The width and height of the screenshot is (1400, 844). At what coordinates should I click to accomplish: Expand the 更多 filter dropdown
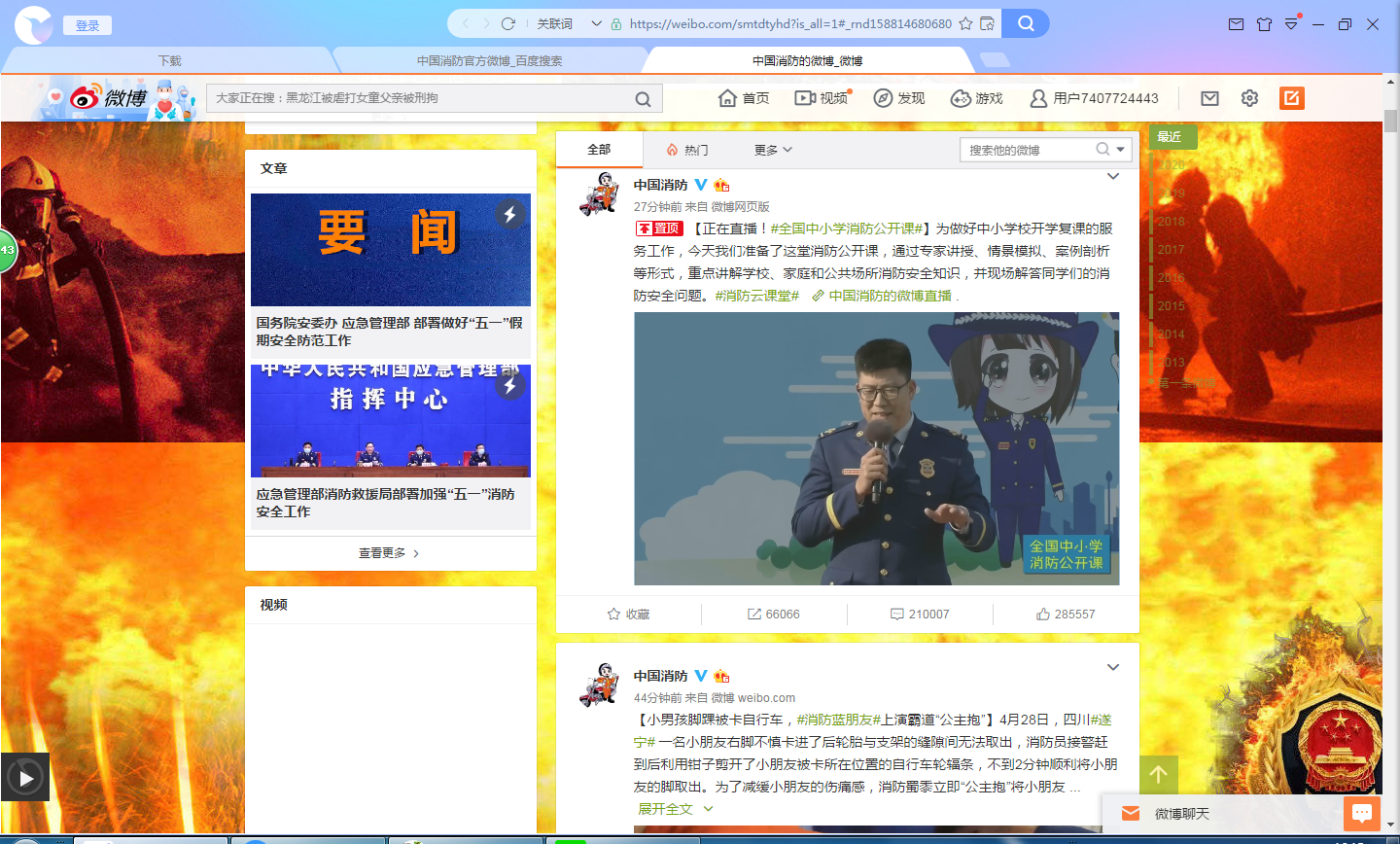(x=773, y=150)
